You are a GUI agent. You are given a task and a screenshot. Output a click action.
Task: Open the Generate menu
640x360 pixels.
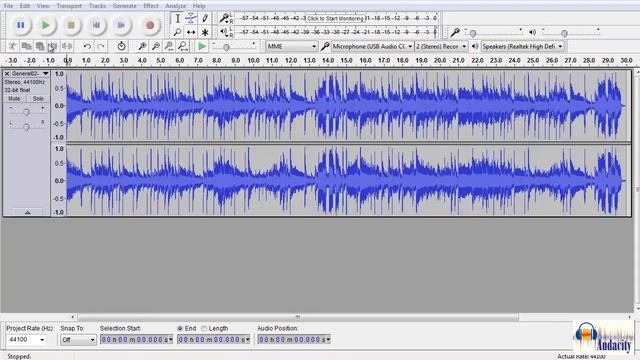[124, 6]
